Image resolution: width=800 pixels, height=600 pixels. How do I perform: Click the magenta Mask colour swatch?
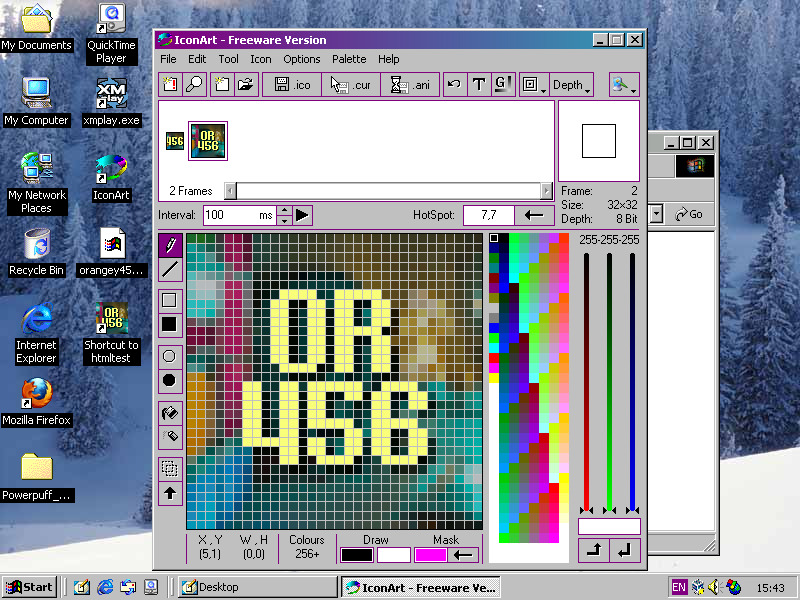click(x=430, y=555)
